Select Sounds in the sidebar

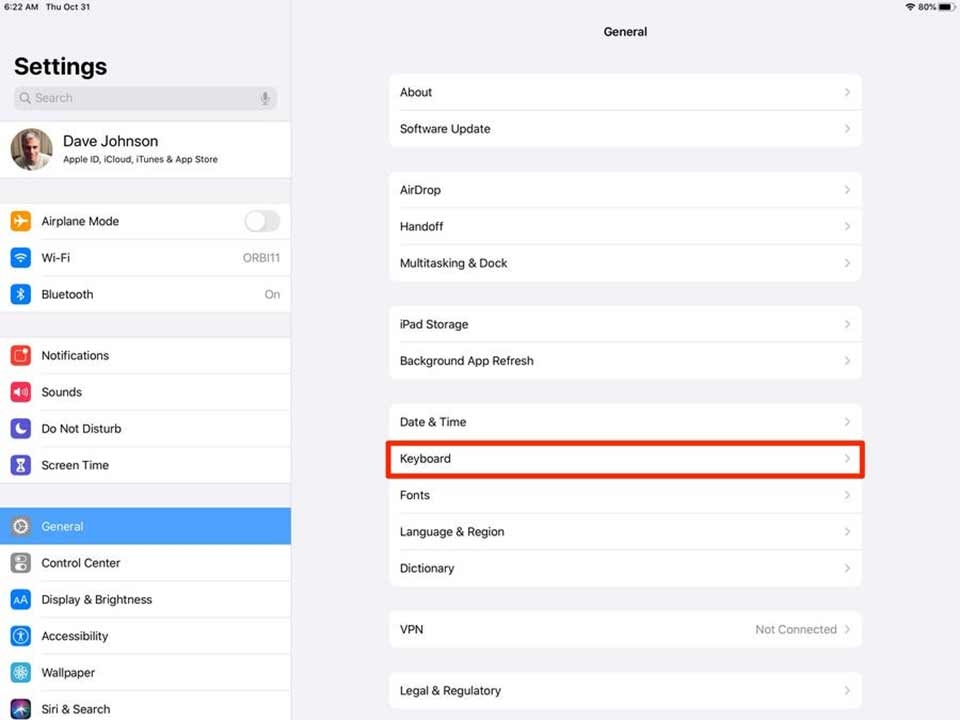[x=145, y=392]
